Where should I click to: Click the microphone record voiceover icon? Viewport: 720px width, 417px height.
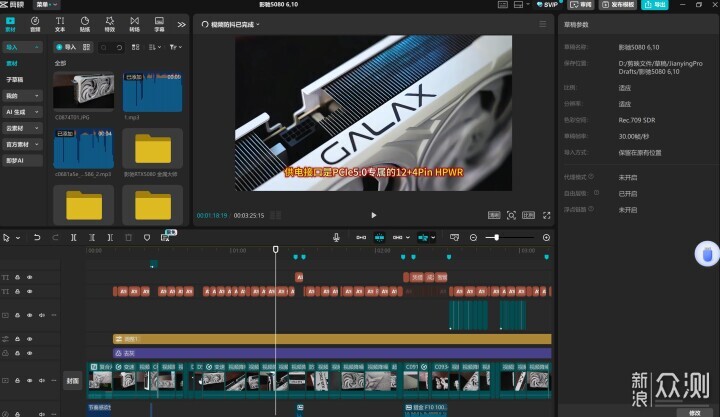336,237
